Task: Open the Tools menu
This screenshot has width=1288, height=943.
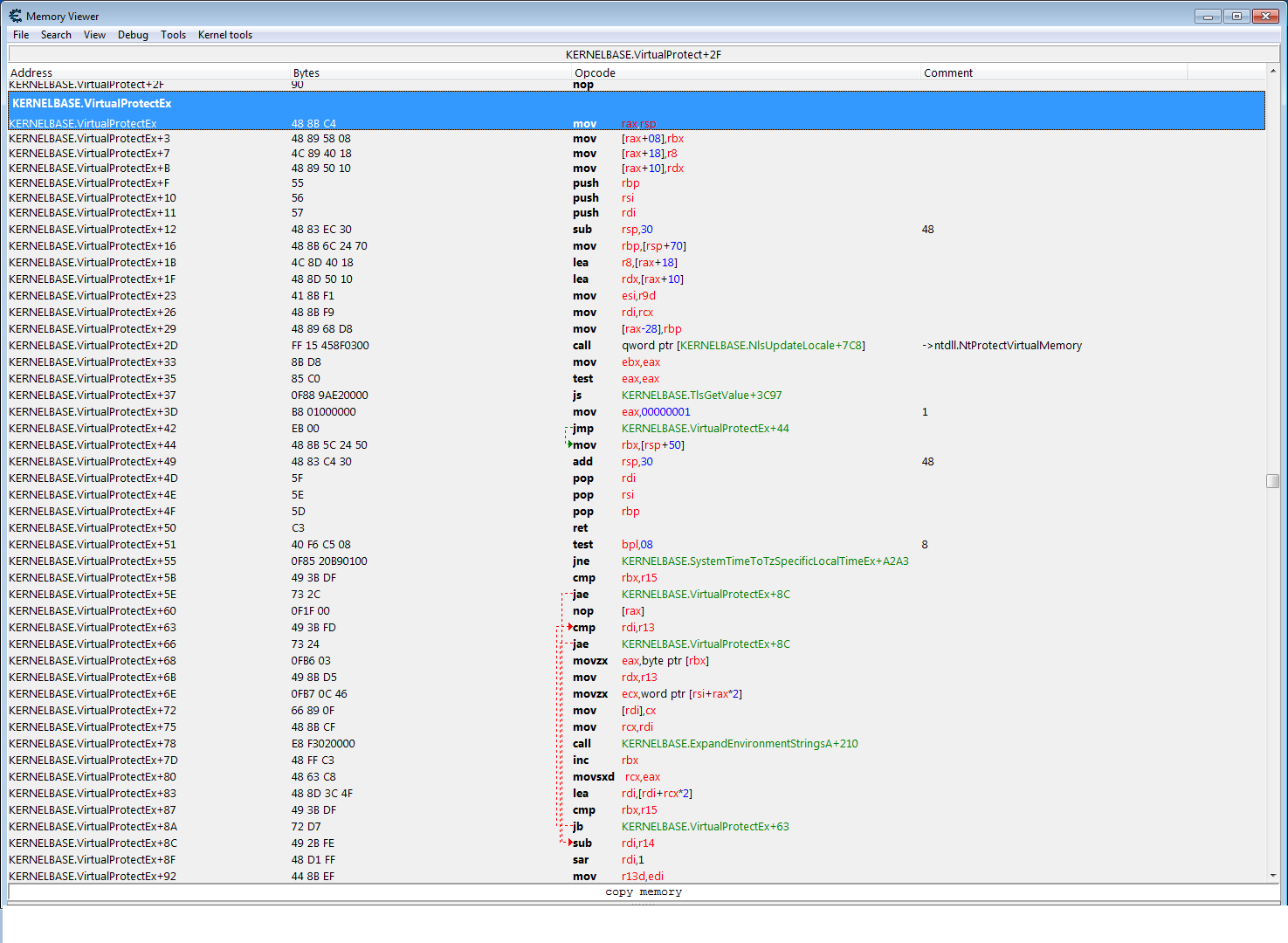Action: pos(173,35)
